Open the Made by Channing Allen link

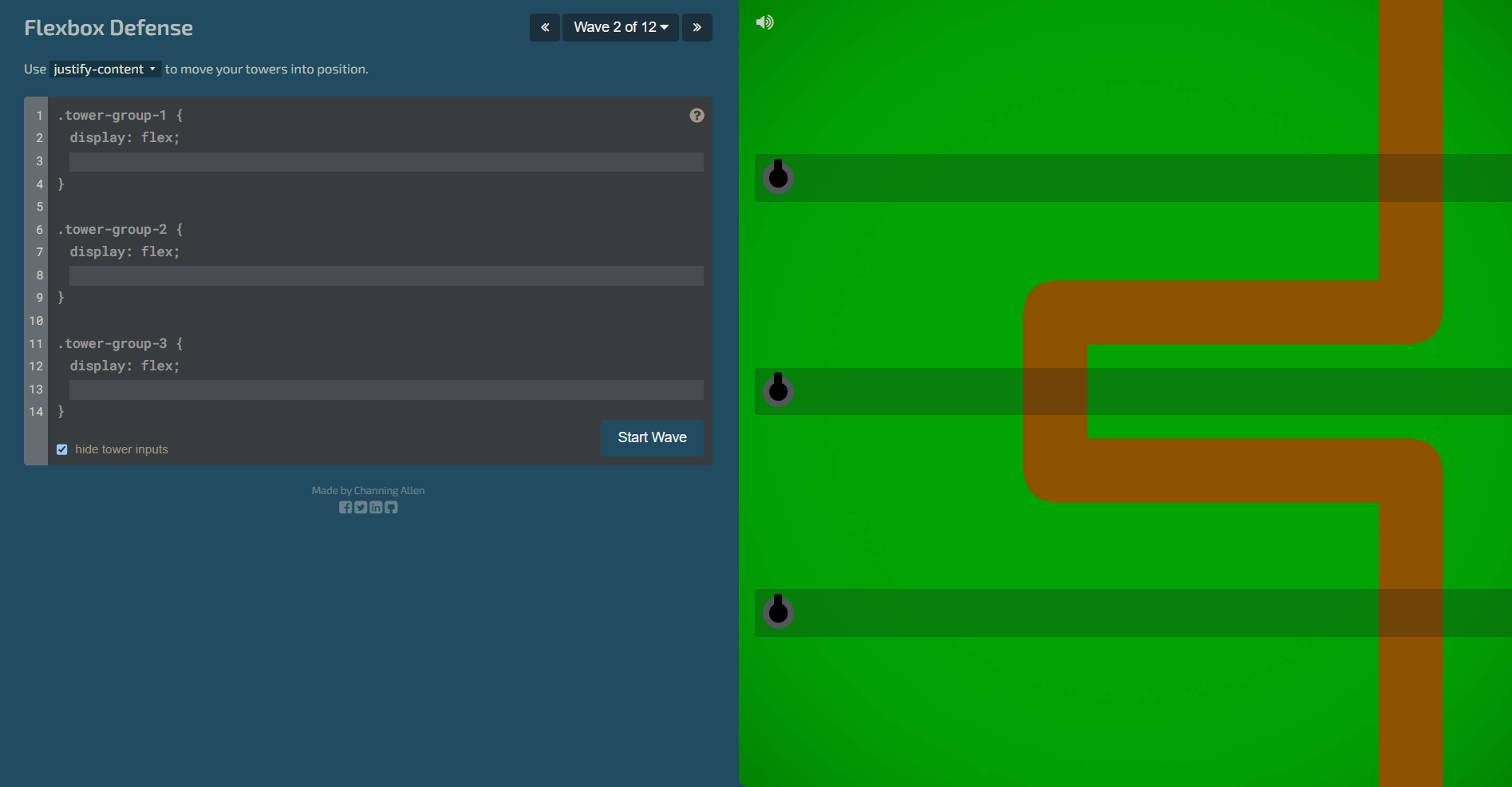click(368, 491)
